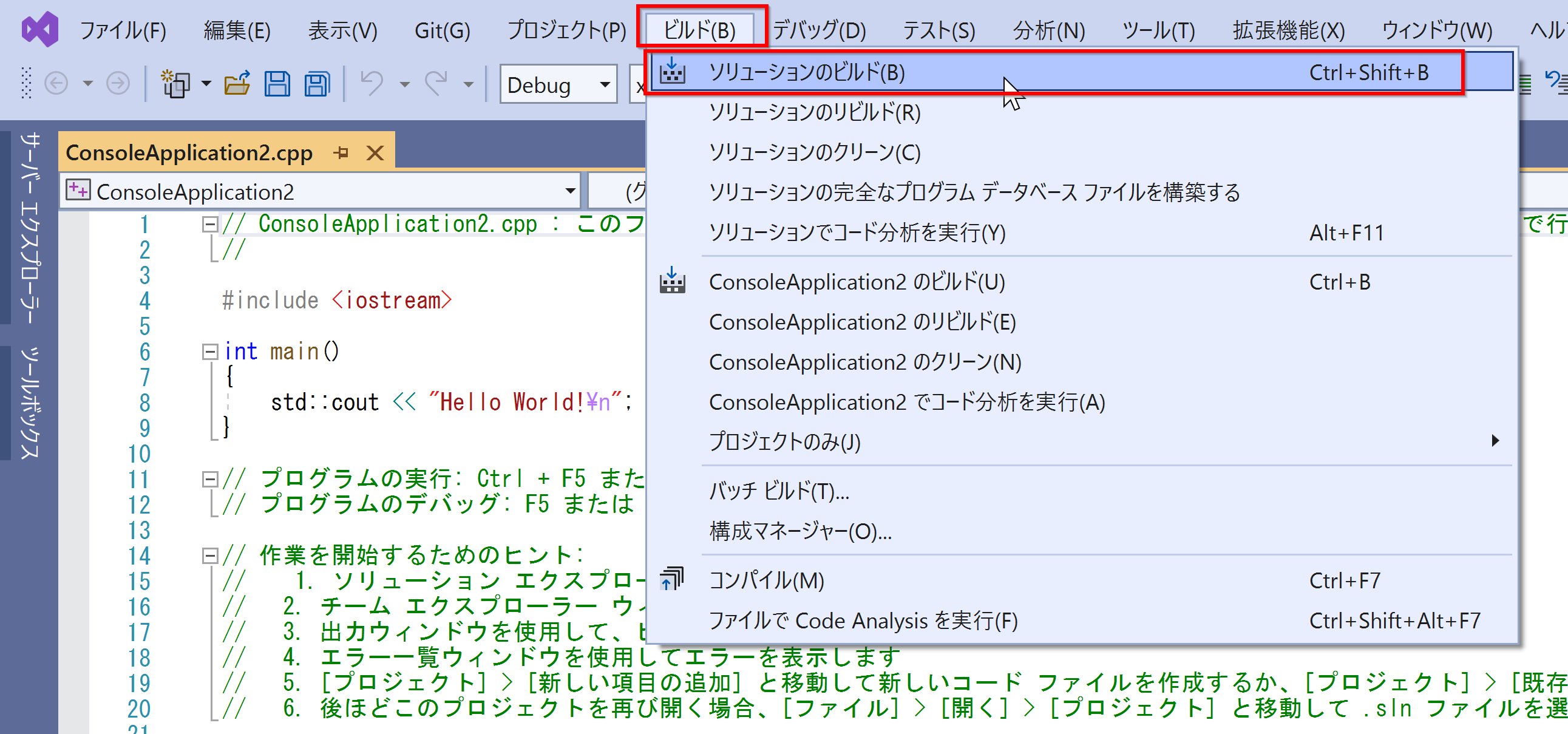Open the 編集(E) menu
The height and width of the screenshot is (734, 1568).
click(x=237, y=30)
